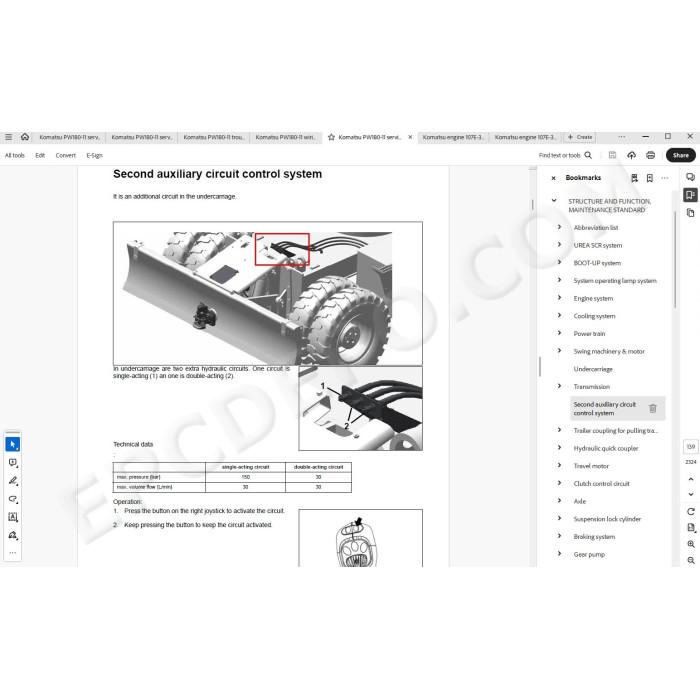This screenshot has height=700, width=700.
Task: Expand the Power train bookmark
Action: pos(559,333)
